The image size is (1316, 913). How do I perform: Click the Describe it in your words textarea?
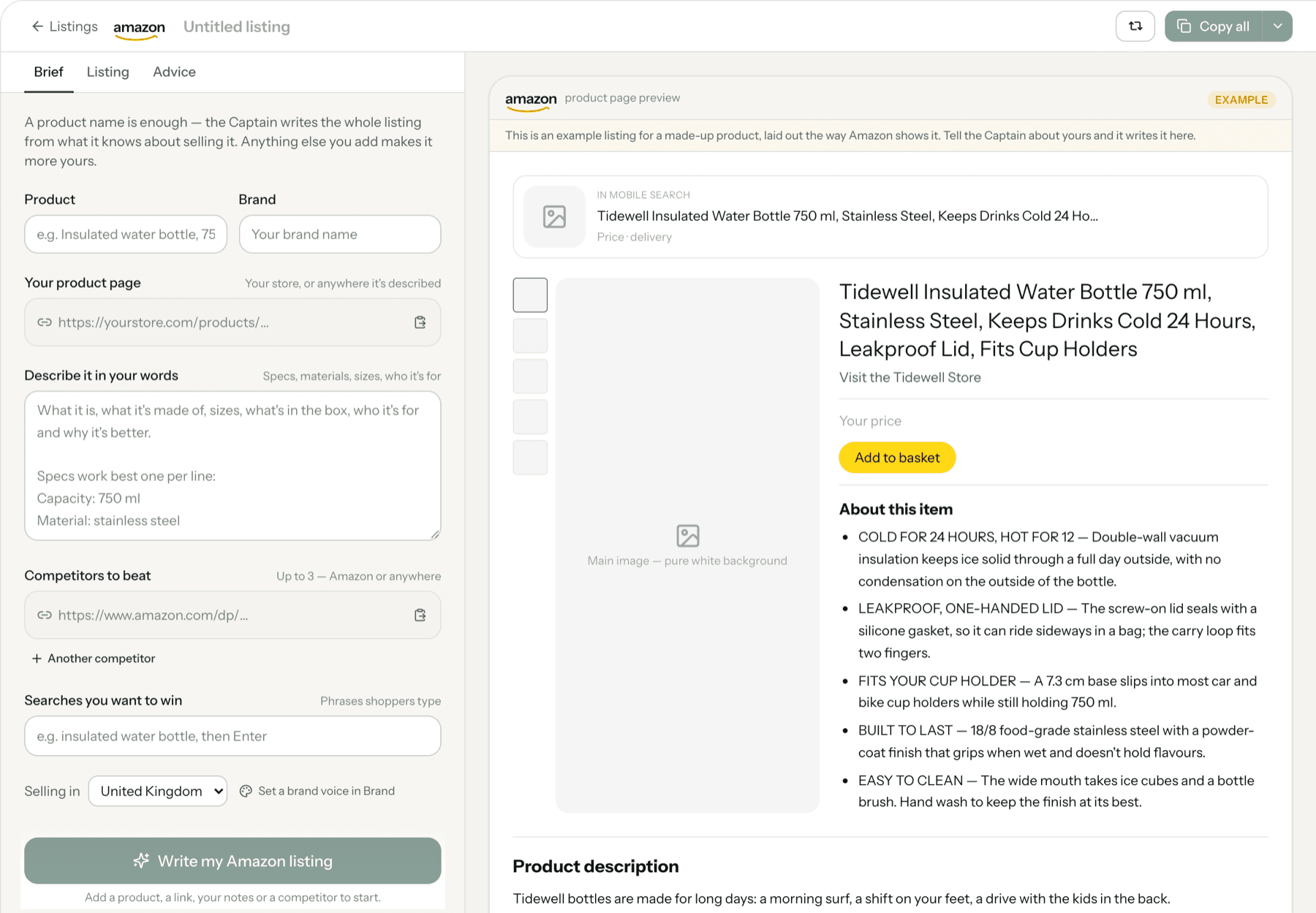pos(232,466)
